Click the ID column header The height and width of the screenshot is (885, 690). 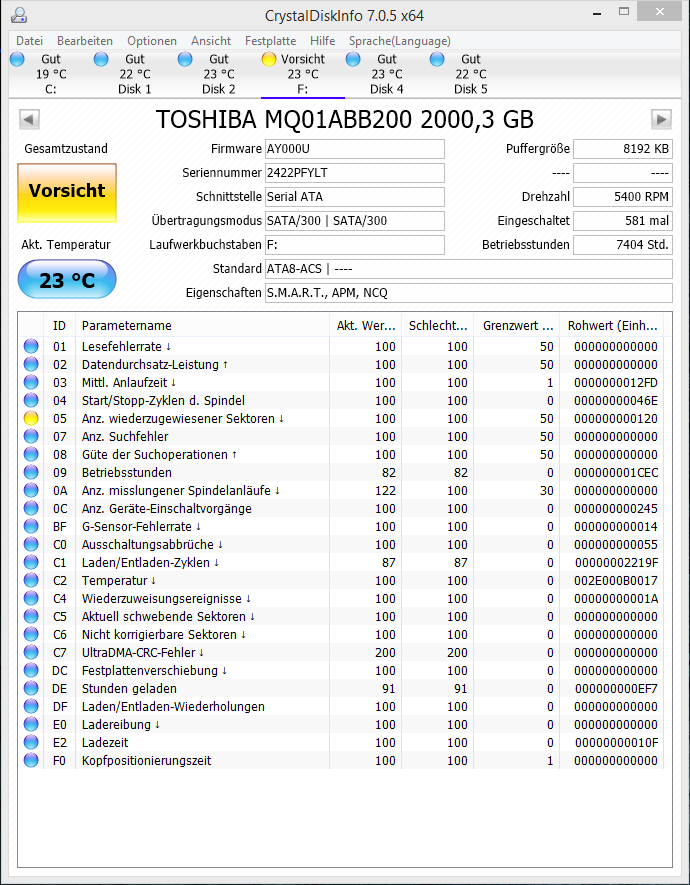point(59,326)
